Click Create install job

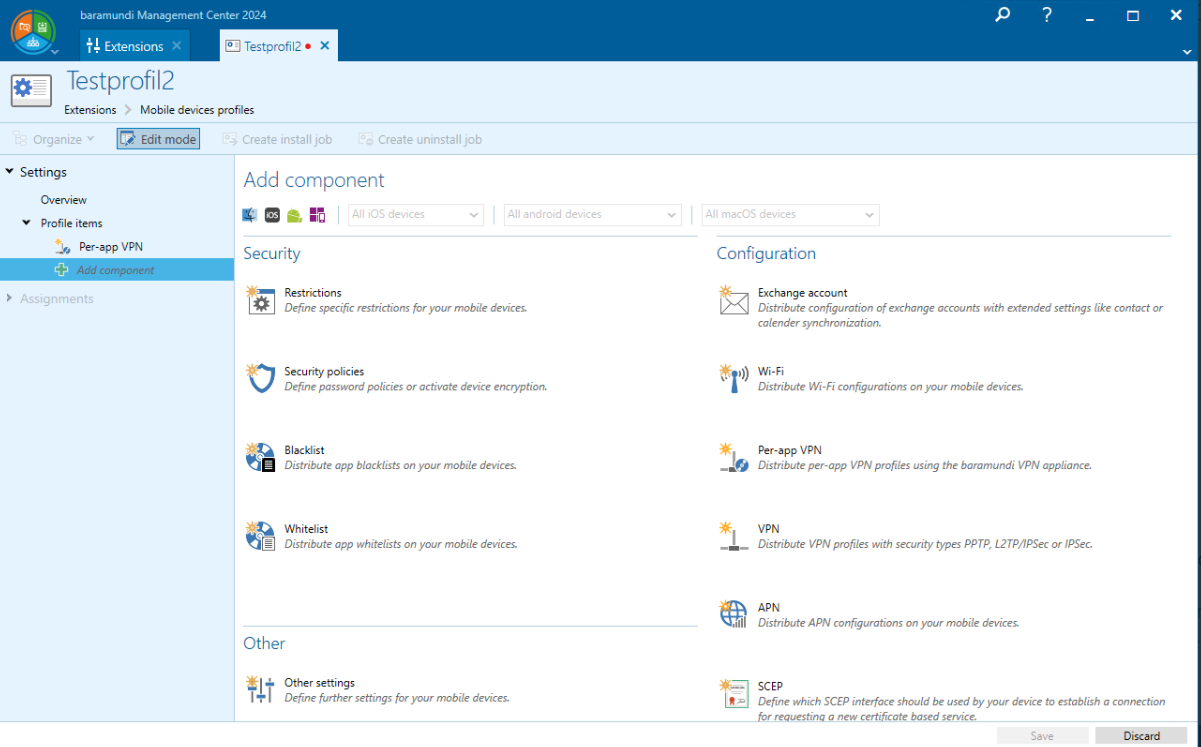[277, 139]
